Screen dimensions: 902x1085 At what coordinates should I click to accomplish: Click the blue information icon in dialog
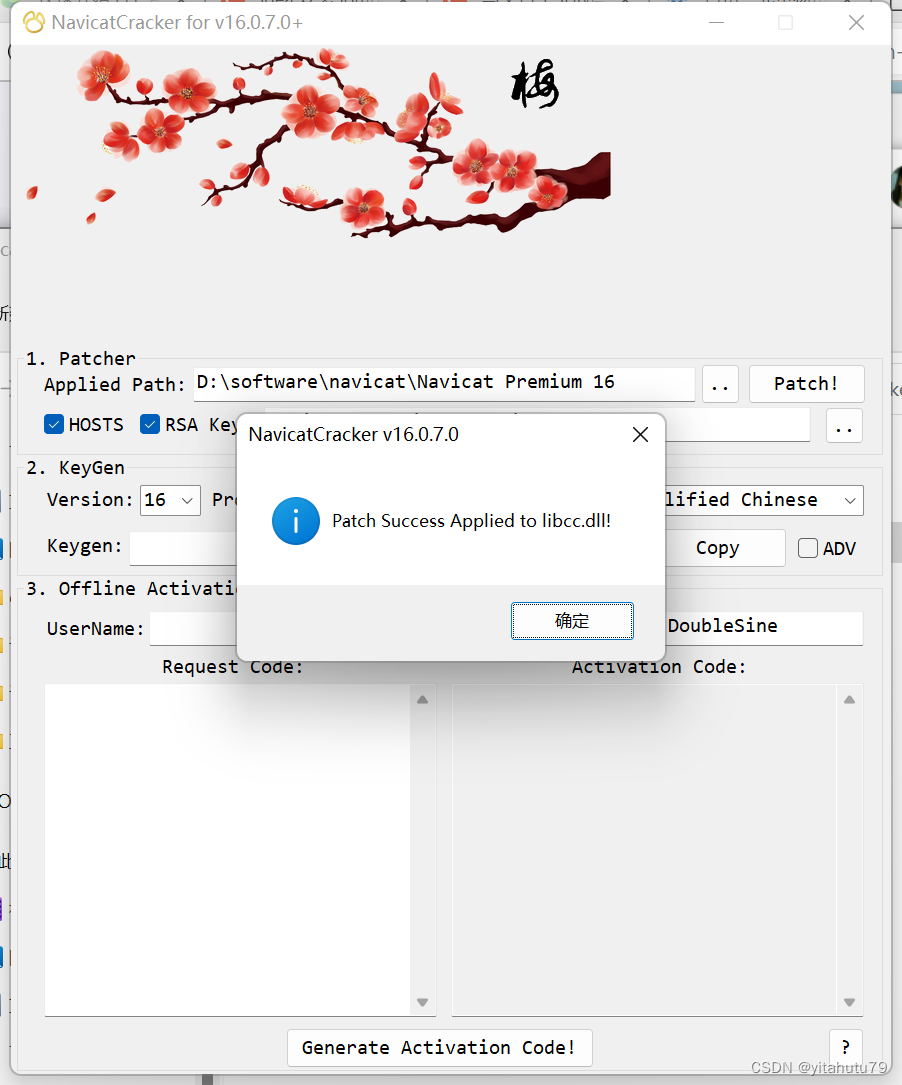[296, 521]
